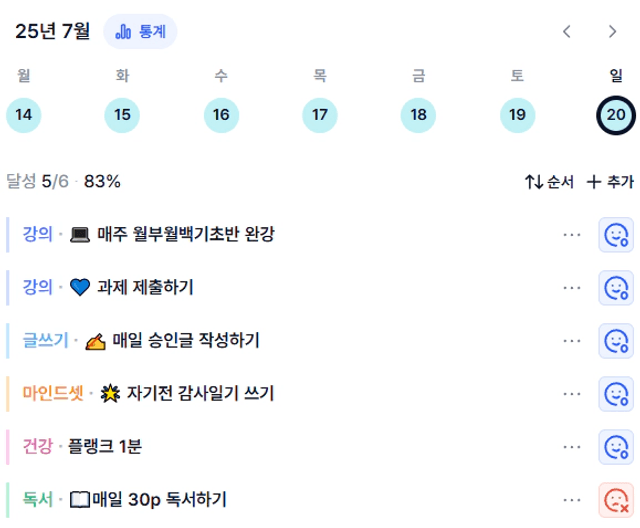The width and height of the screenshot is (640, 528).
Task: Open the 마인드셋 category label
Action: pyautogui.click(x=53, y=393)
